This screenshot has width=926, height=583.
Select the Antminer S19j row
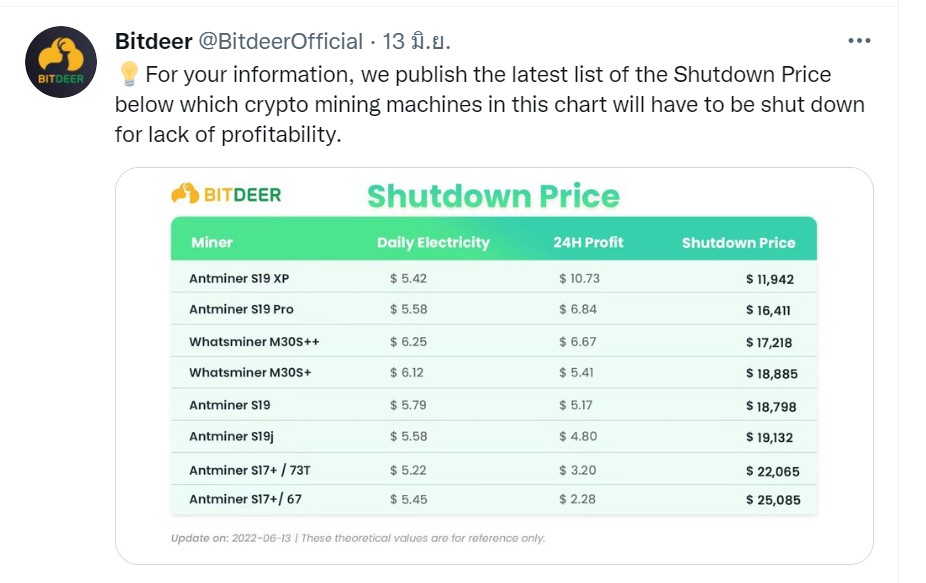tap(494, 437)
